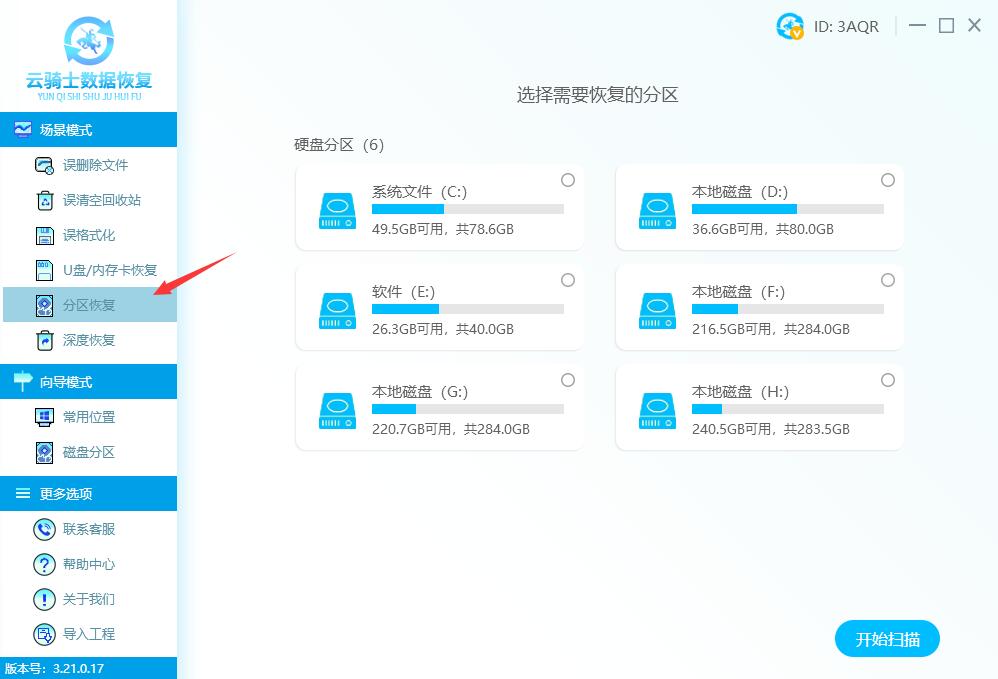The image size is (998, 679).
Task: Open the 磁盘分区 menu entry
Action: point(89,452)
